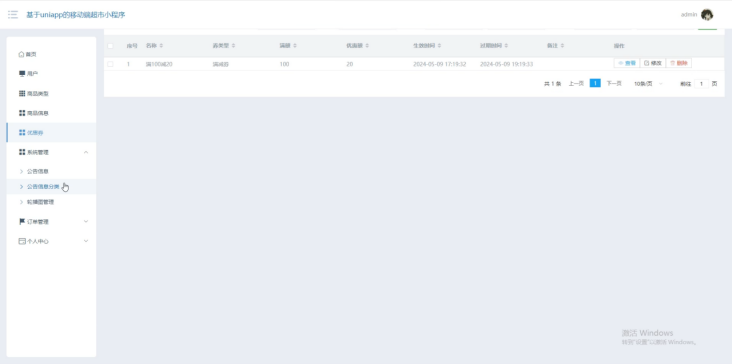Click the sort arrows on 名称 column

161,46
